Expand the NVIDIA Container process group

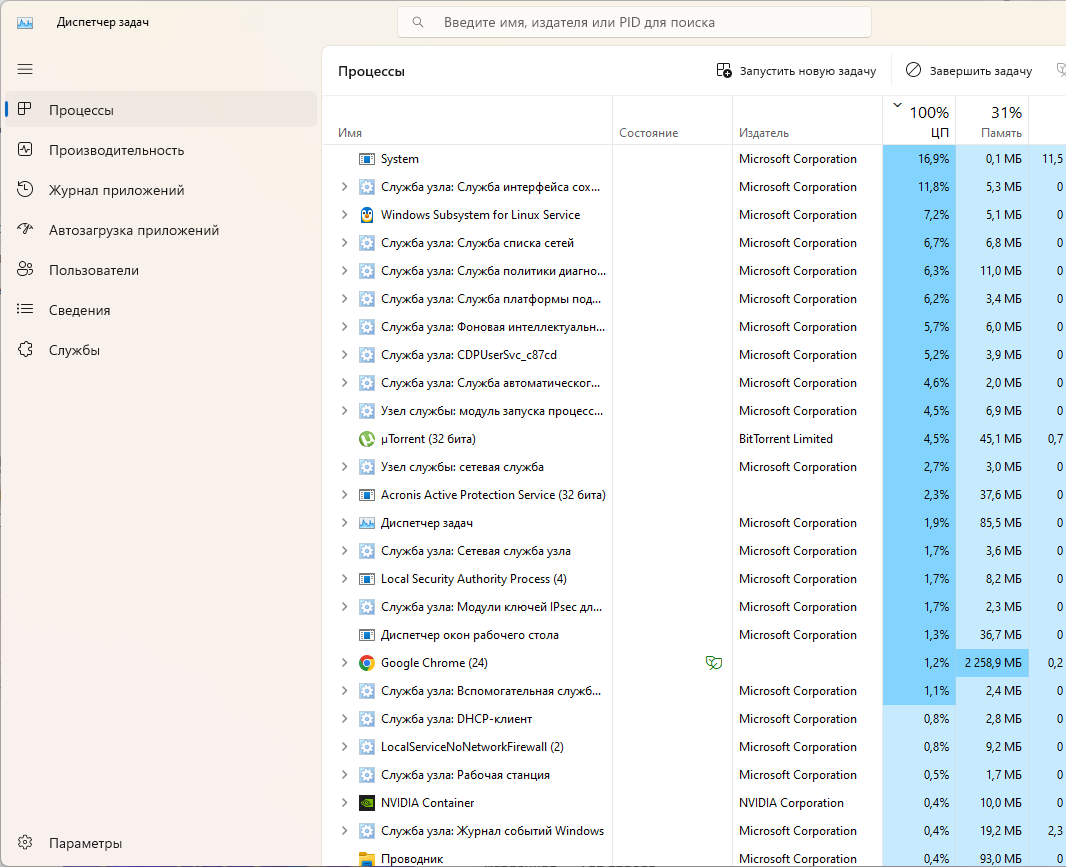(x=344, y=803)
